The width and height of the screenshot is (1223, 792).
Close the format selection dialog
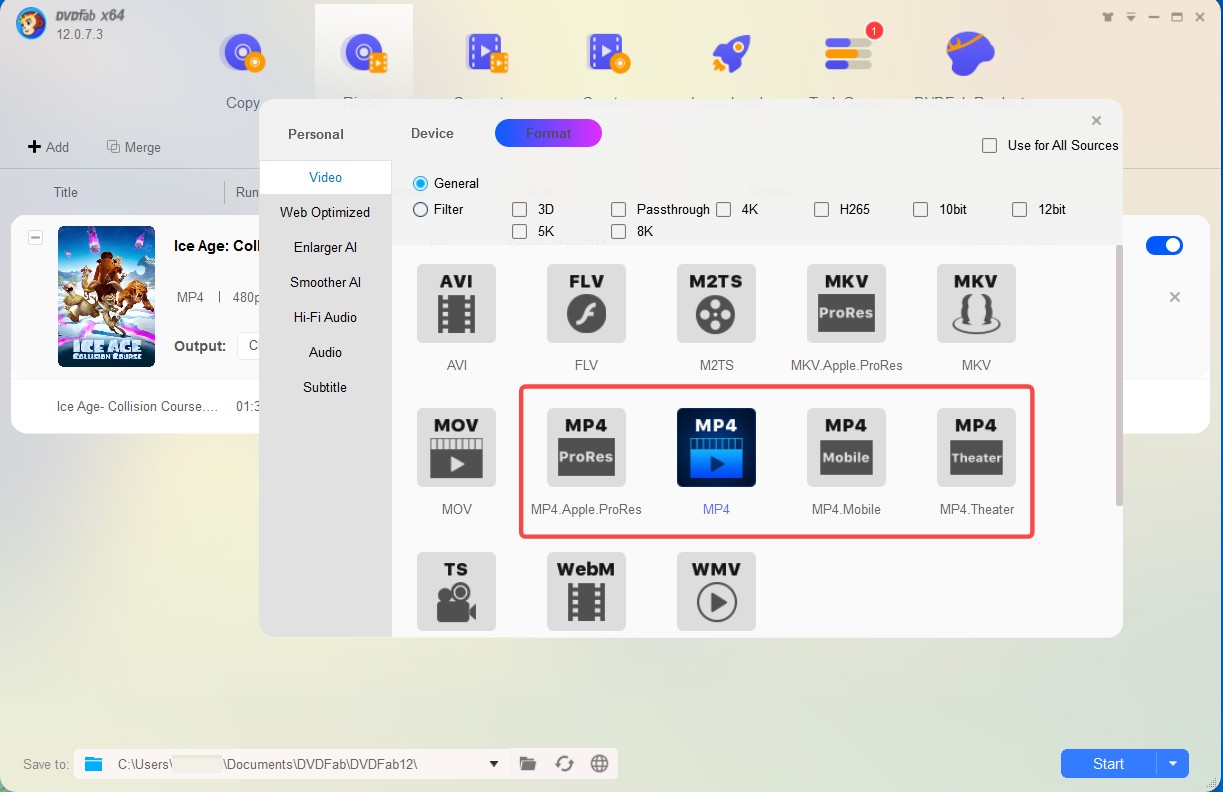pos(1096,121)
